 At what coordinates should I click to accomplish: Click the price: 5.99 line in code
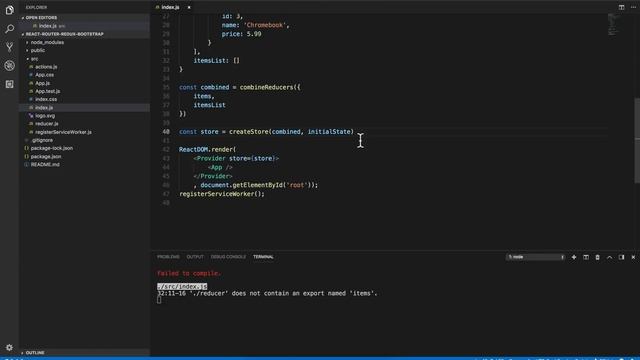241,34
